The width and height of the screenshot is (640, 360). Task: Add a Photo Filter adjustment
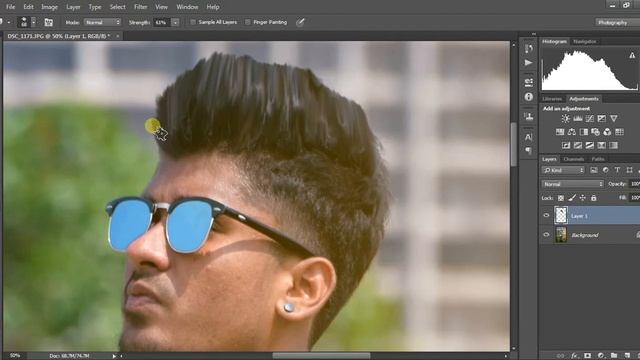tap(596, 132)
